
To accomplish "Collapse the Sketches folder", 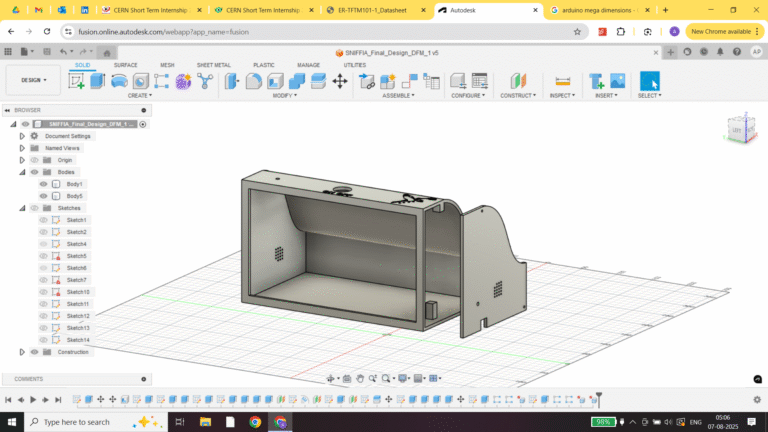I will pos(22,208).
